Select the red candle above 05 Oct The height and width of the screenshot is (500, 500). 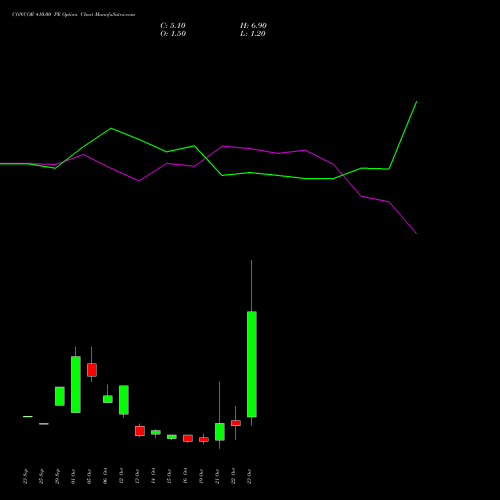tap(92, 370)
